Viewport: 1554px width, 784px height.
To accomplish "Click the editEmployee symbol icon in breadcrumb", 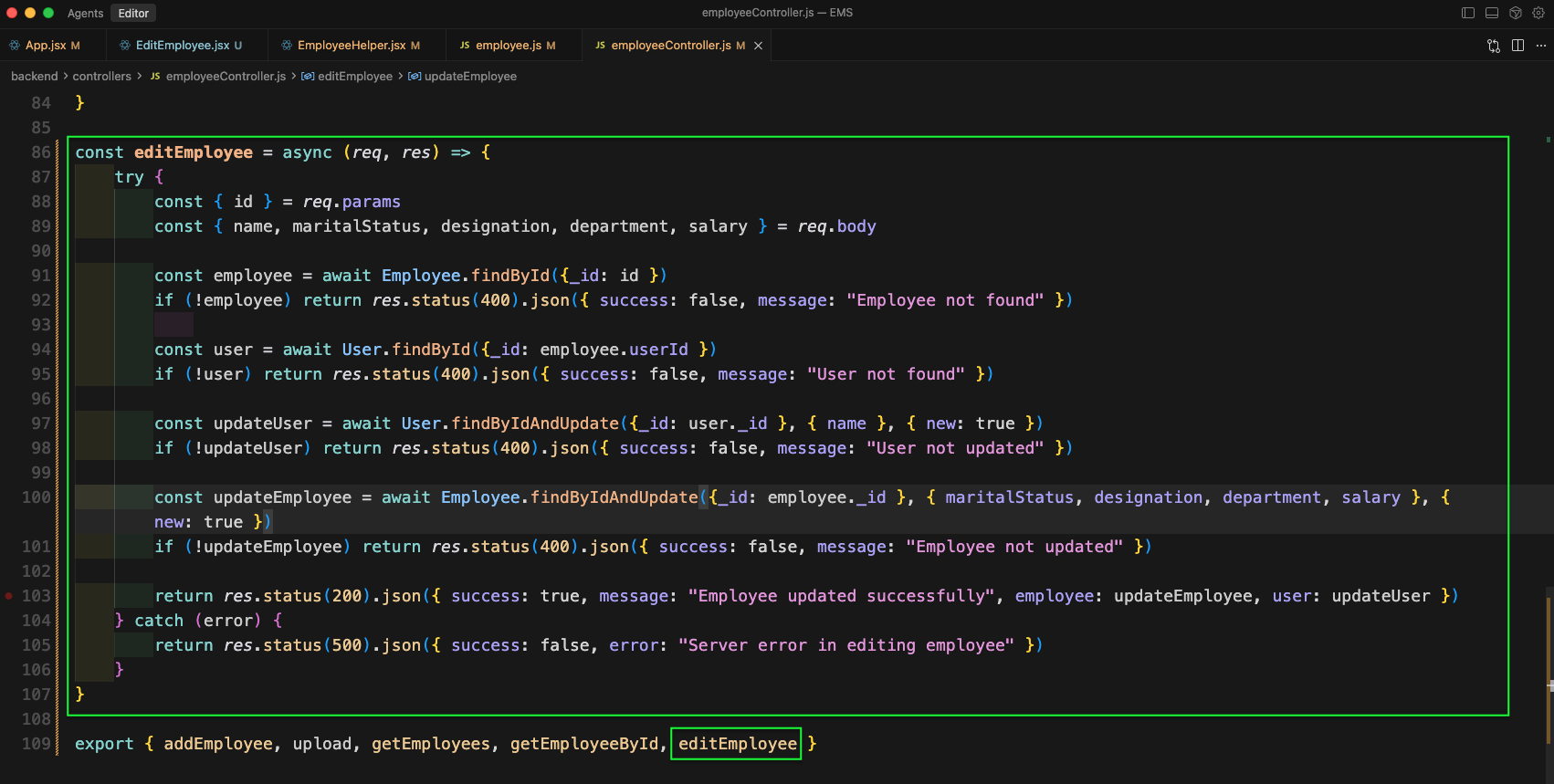I will 308,77.
